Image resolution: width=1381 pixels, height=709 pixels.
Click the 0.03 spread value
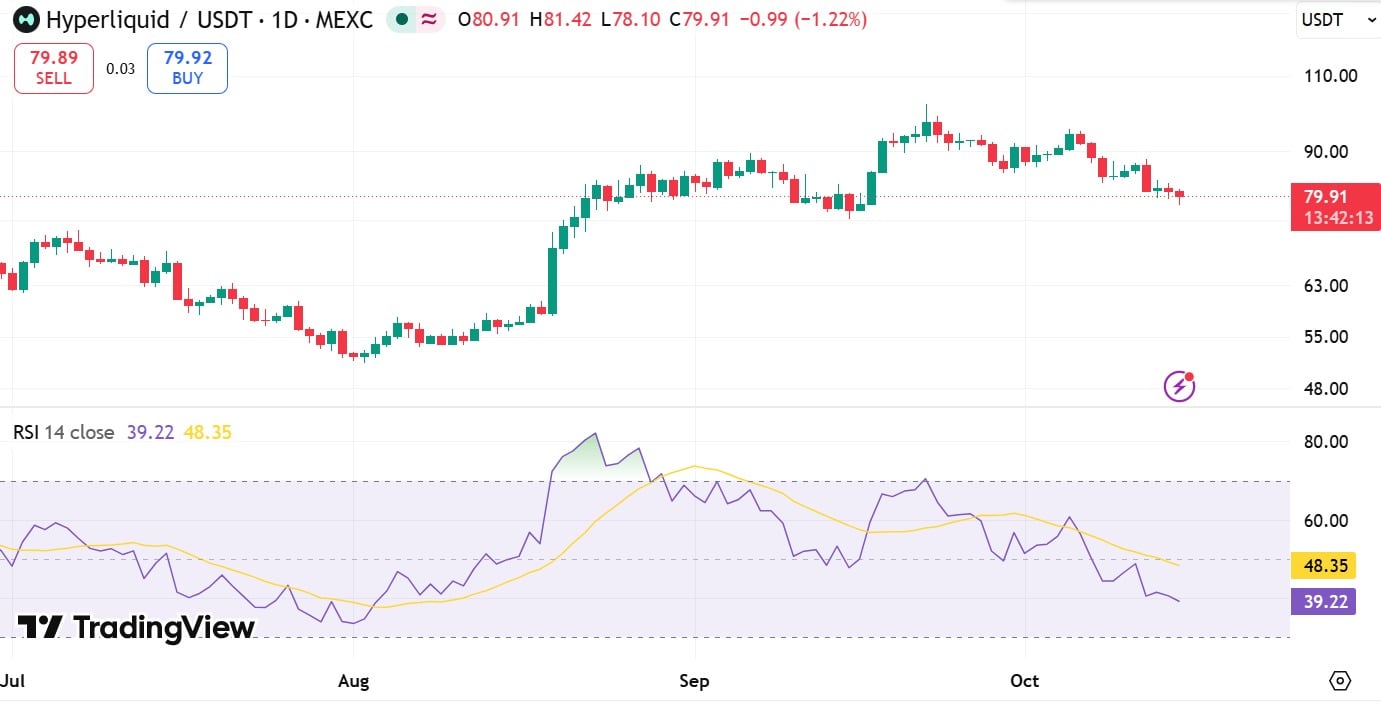[x=120, y=69]
